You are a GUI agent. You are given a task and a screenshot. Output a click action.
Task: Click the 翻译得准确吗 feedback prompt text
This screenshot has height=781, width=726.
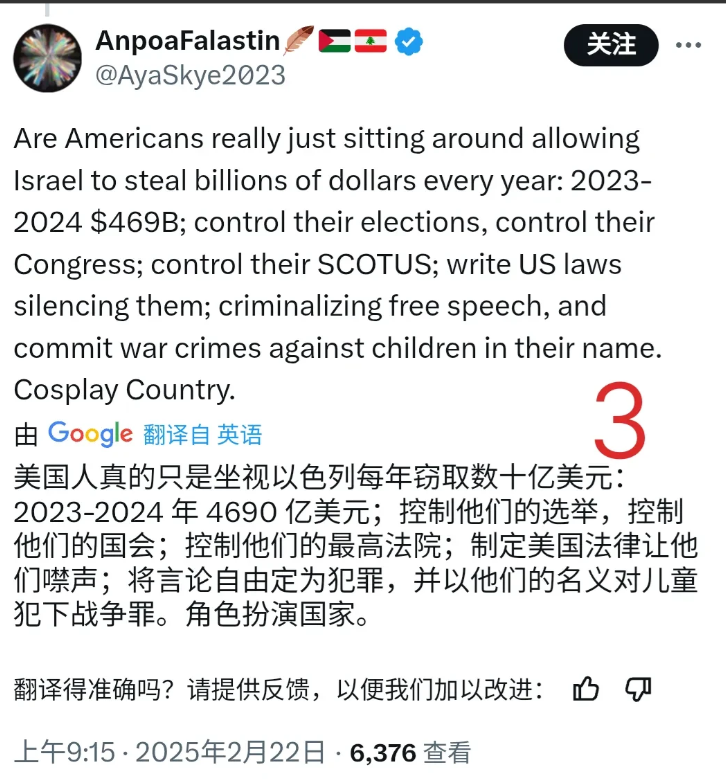278,690
